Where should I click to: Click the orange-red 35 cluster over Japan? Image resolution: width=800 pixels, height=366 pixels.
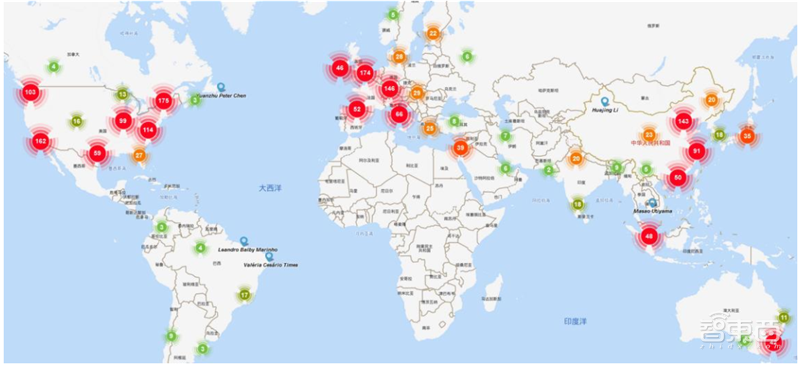747,136
